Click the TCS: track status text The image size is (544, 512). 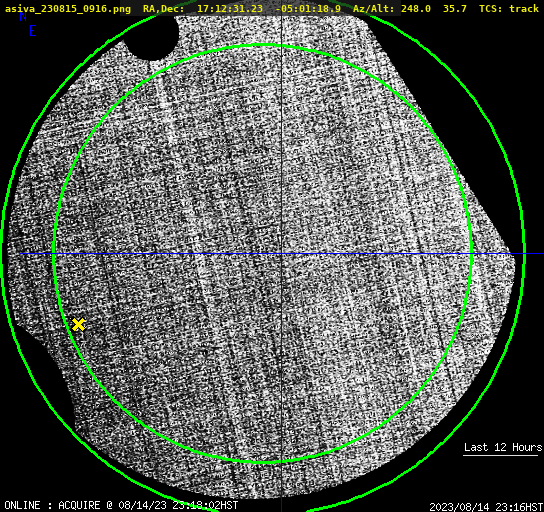pos(509,8)
